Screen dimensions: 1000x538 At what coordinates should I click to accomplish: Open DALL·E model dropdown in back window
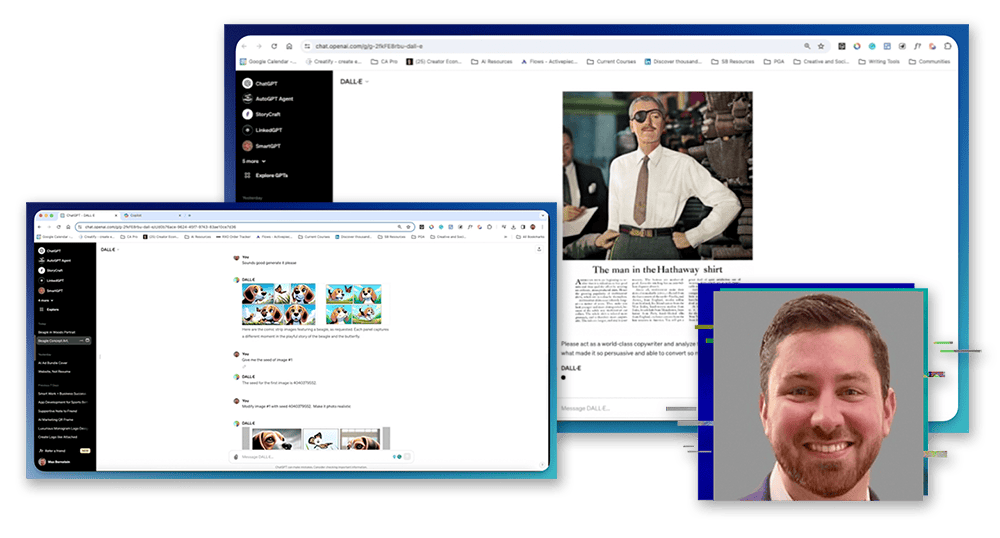[354, 81]
